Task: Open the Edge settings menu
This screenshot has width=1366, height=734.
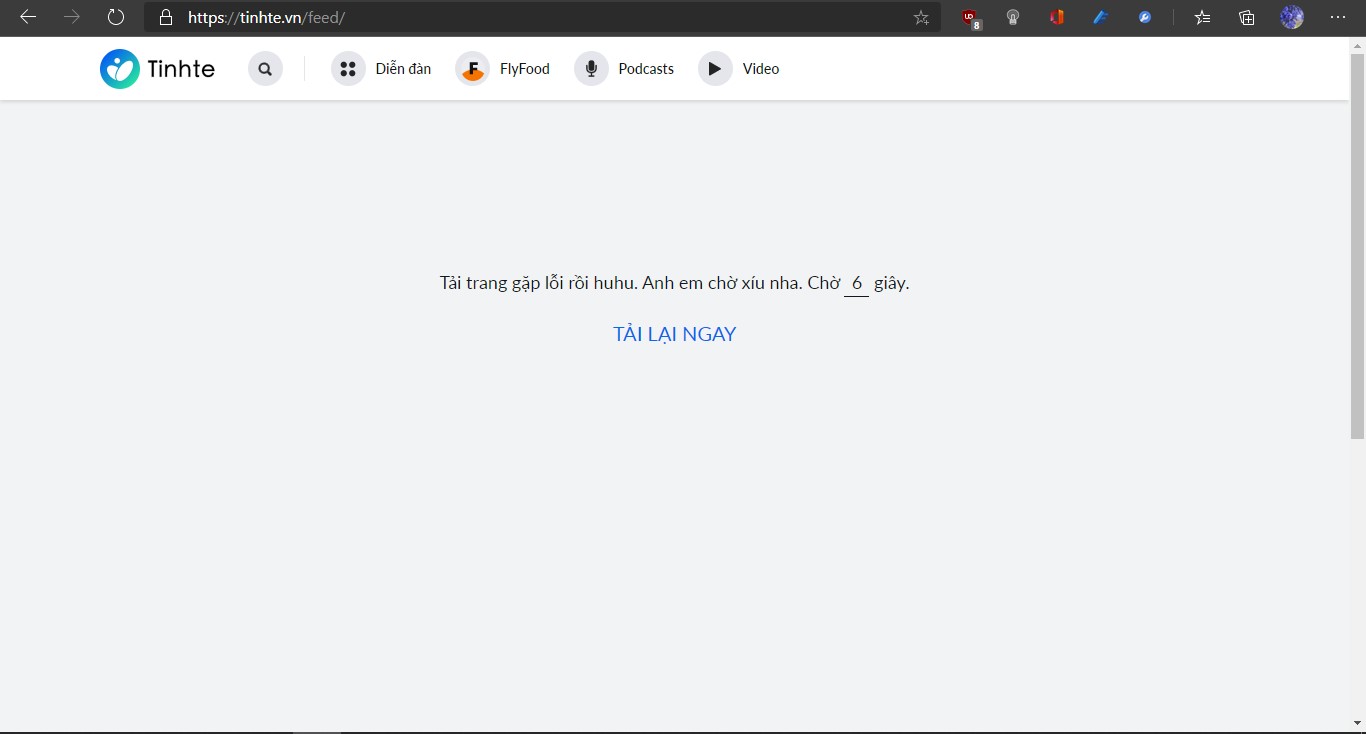Action: click(x=1339, y=17)
